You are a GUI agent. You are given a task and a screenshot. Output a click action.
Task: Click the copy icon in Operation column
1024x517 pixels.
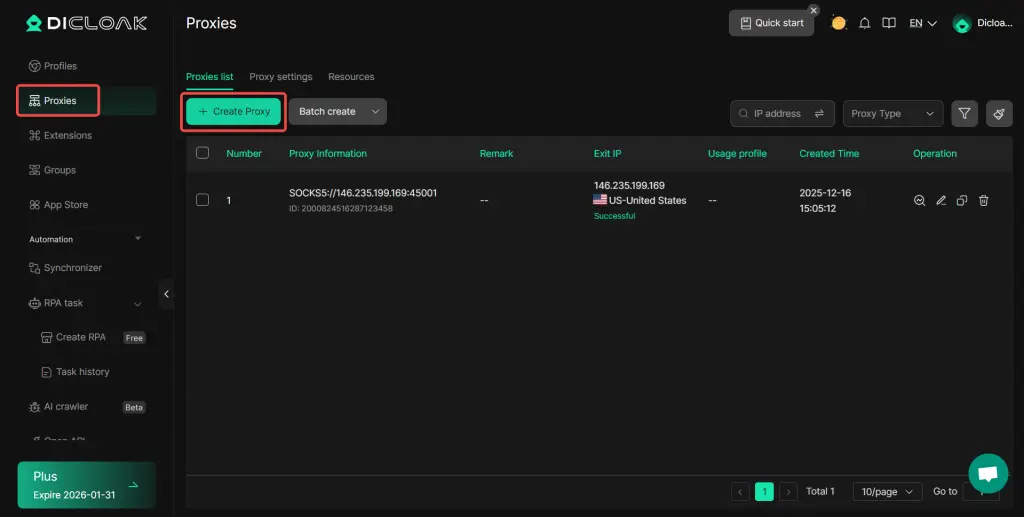(962, 201)
